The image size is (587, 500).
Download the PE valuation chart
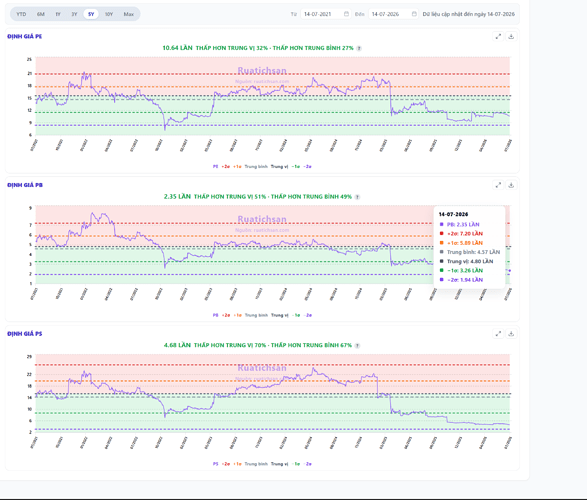(511, 36)
